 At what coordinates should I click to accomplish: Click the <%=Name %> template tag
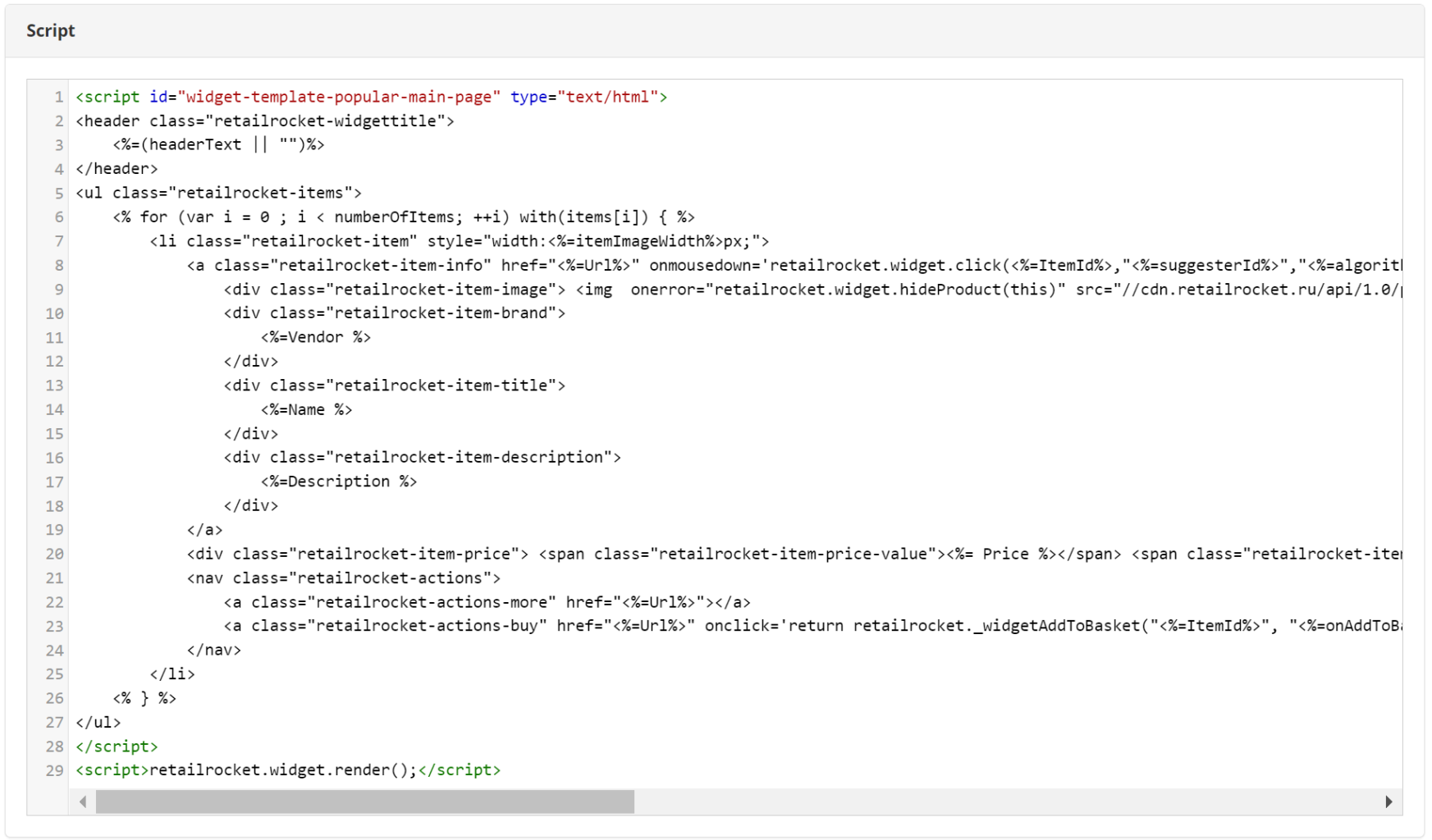(306, 409)
